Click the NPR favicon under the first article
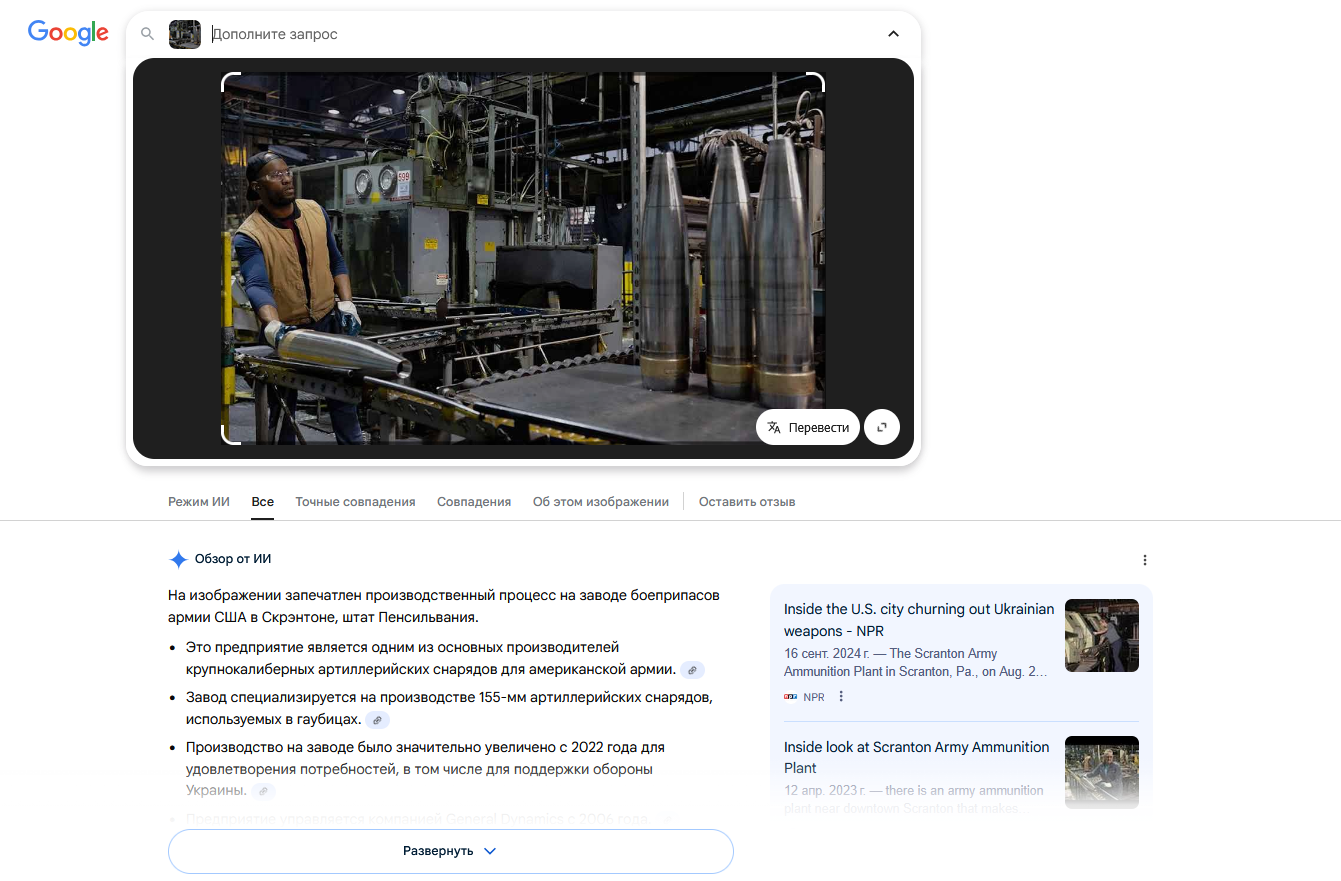The width and height of the screenshot is (1341, 881). pos(791,697)
